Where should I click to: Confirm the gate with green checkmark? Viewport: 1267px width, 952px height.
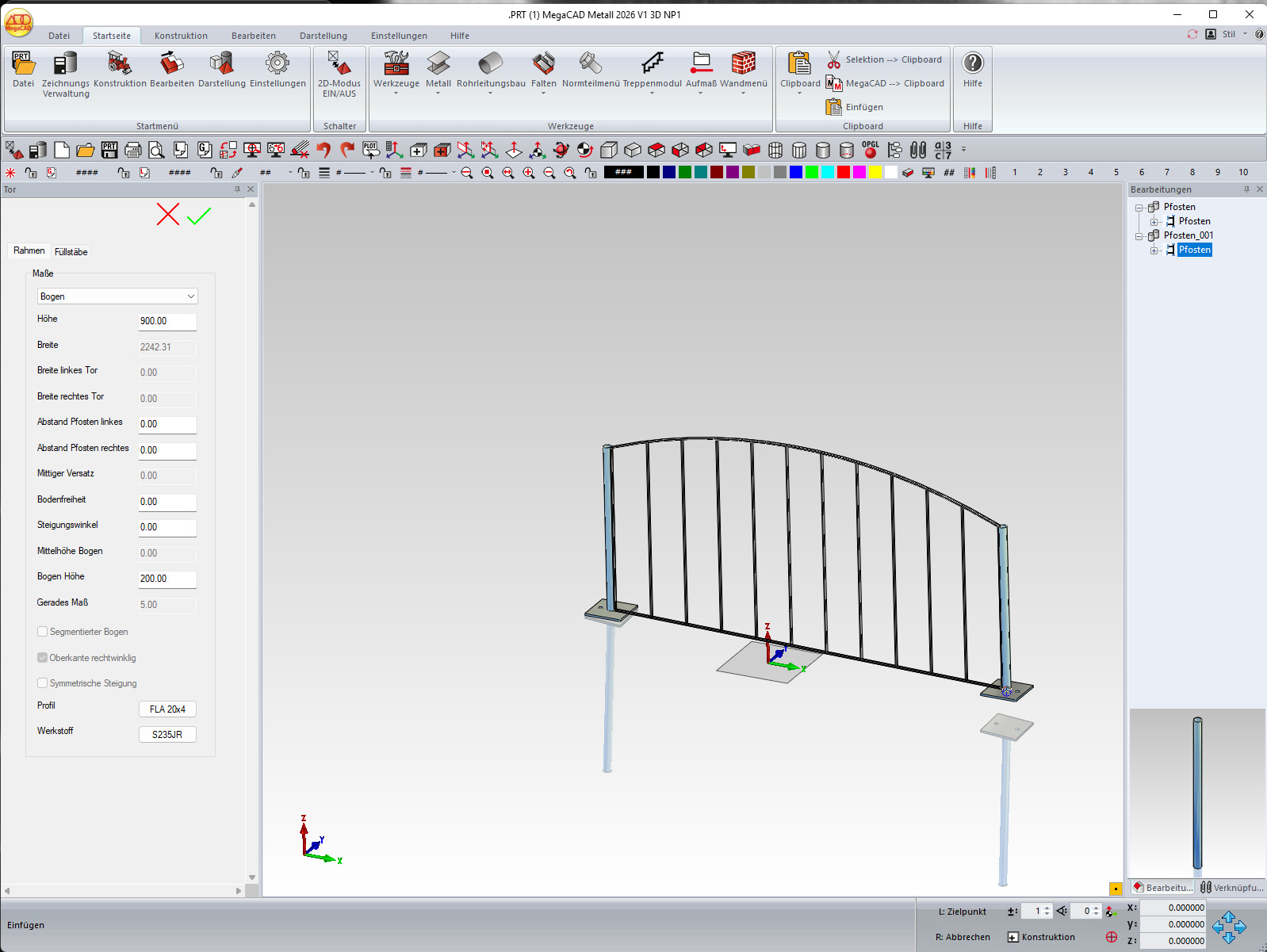click(199, 215)
